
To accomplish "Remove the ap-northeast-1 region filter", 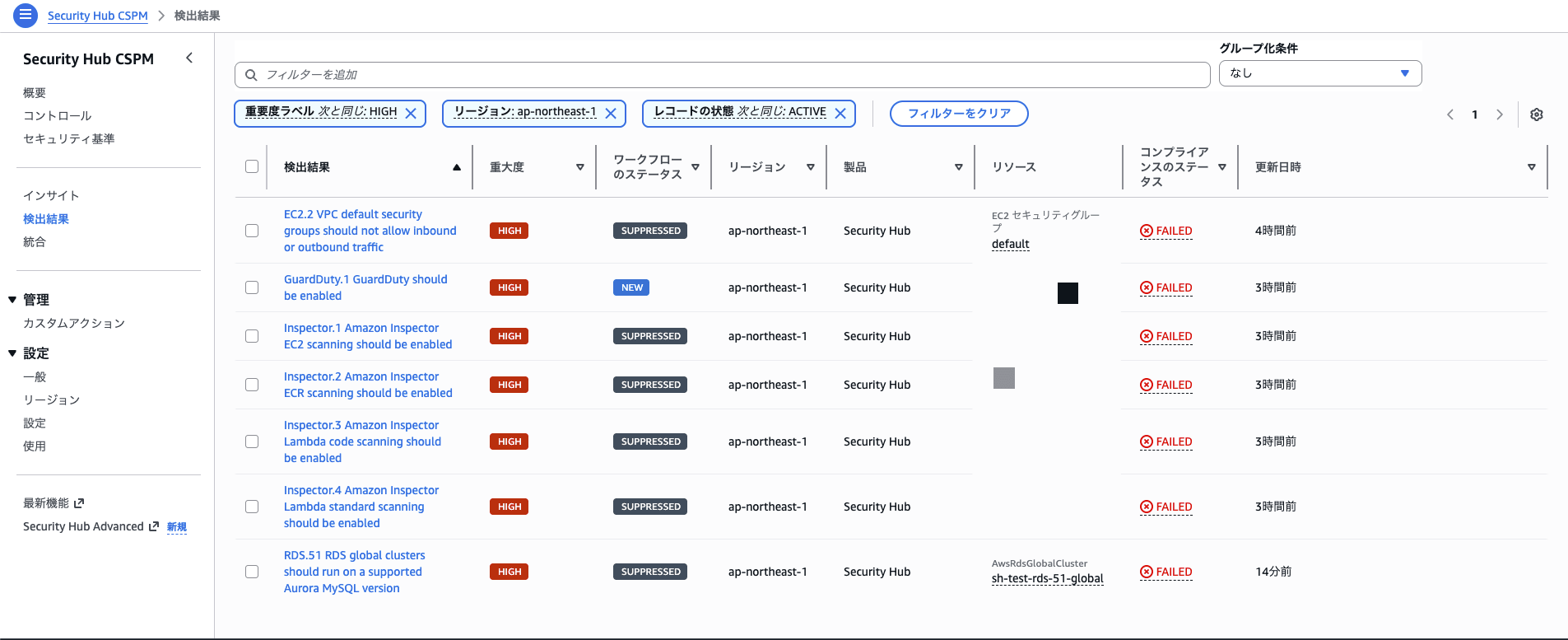I will tap(611, 113).
